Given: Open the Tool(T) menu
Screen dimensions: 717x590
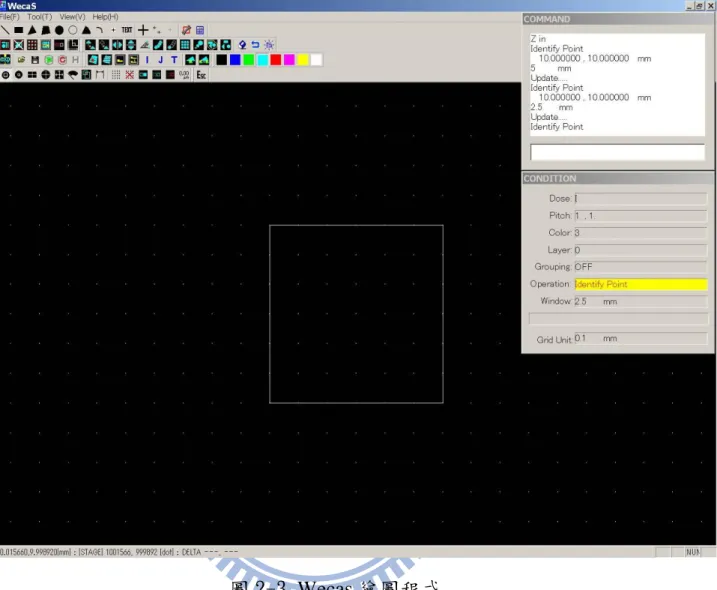Looking at the screenshot, I should [x=39, y=17].
